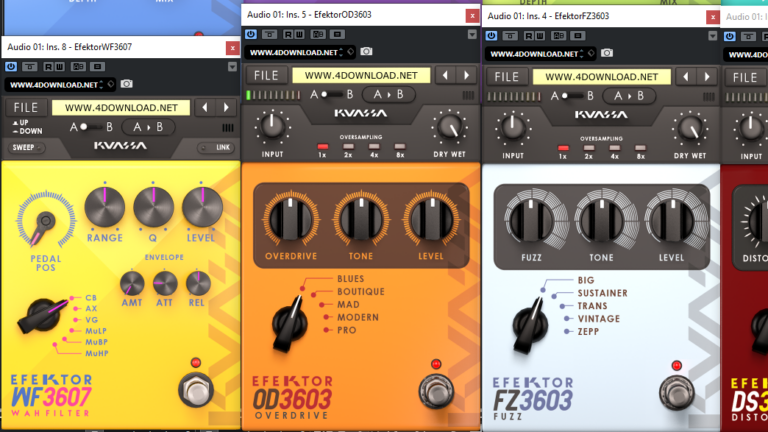Select 8x oversampling in OD3603 plugin
Screen dimensions: 768x432
[x=400, y=146]
